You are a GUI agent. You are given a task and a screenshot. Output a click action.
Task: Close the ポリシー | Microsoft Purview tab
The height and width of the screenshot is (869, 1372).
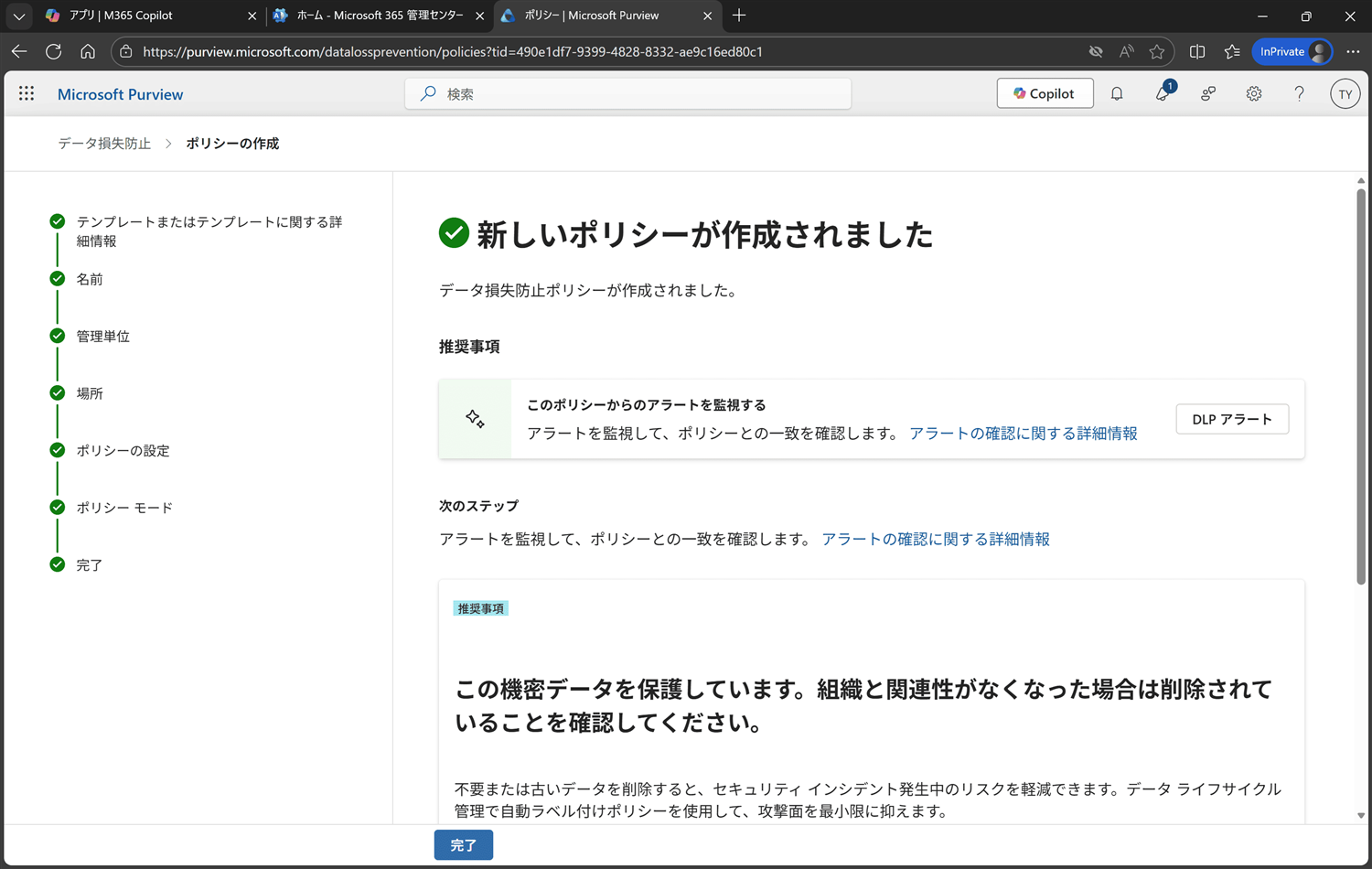coord(707,16)
